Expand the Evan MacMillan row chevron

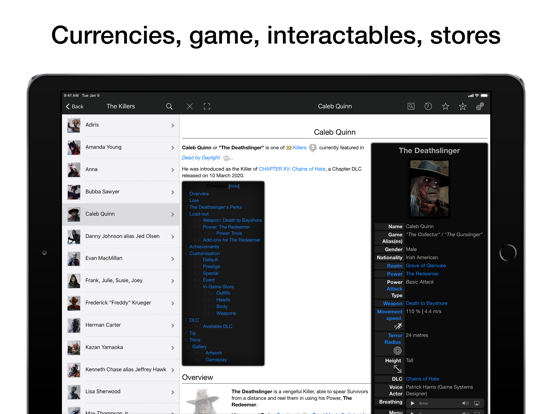point(172,259)
